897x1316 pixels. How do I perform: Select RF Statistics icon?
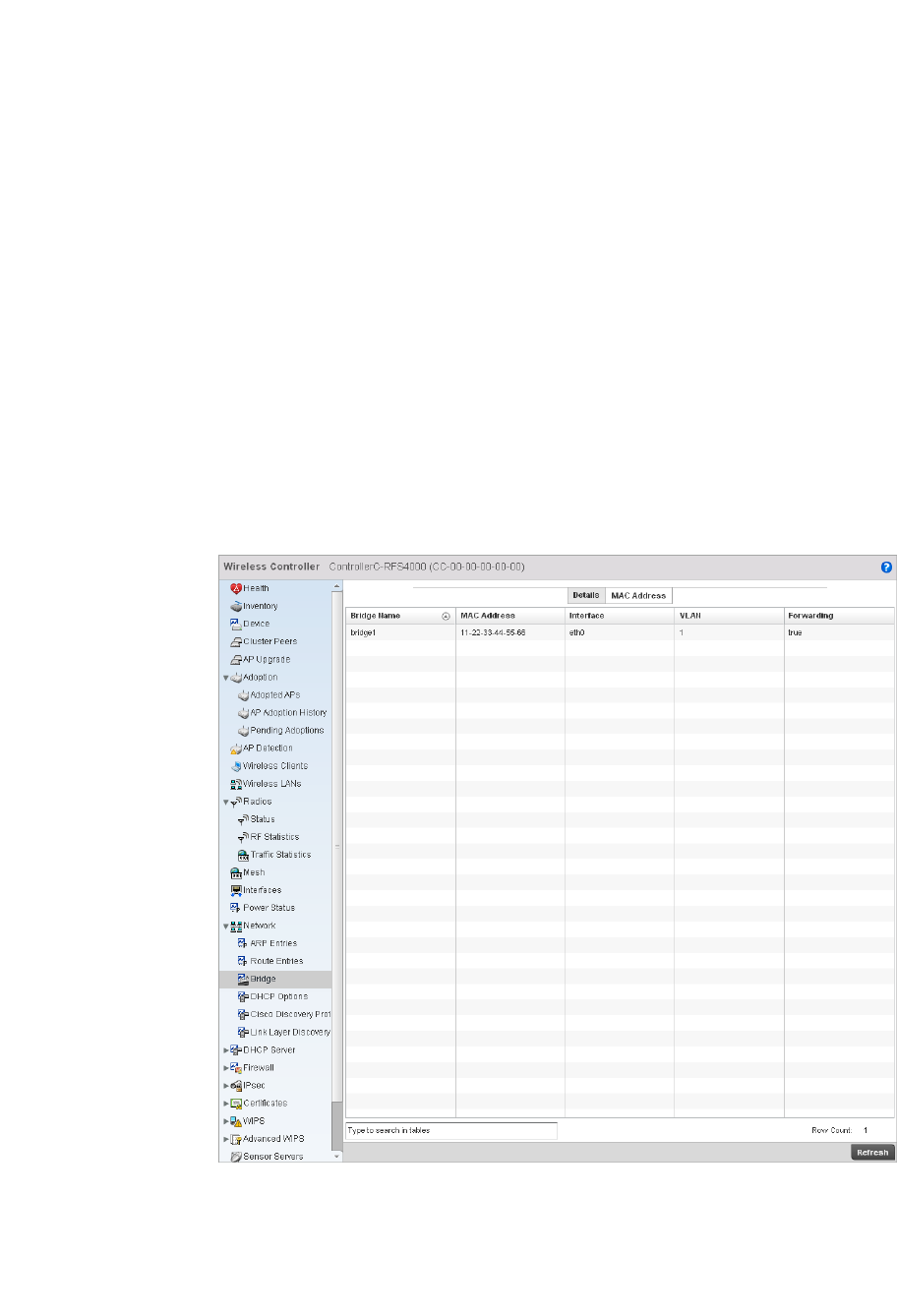pyautogui.click(x=243, y=837)
